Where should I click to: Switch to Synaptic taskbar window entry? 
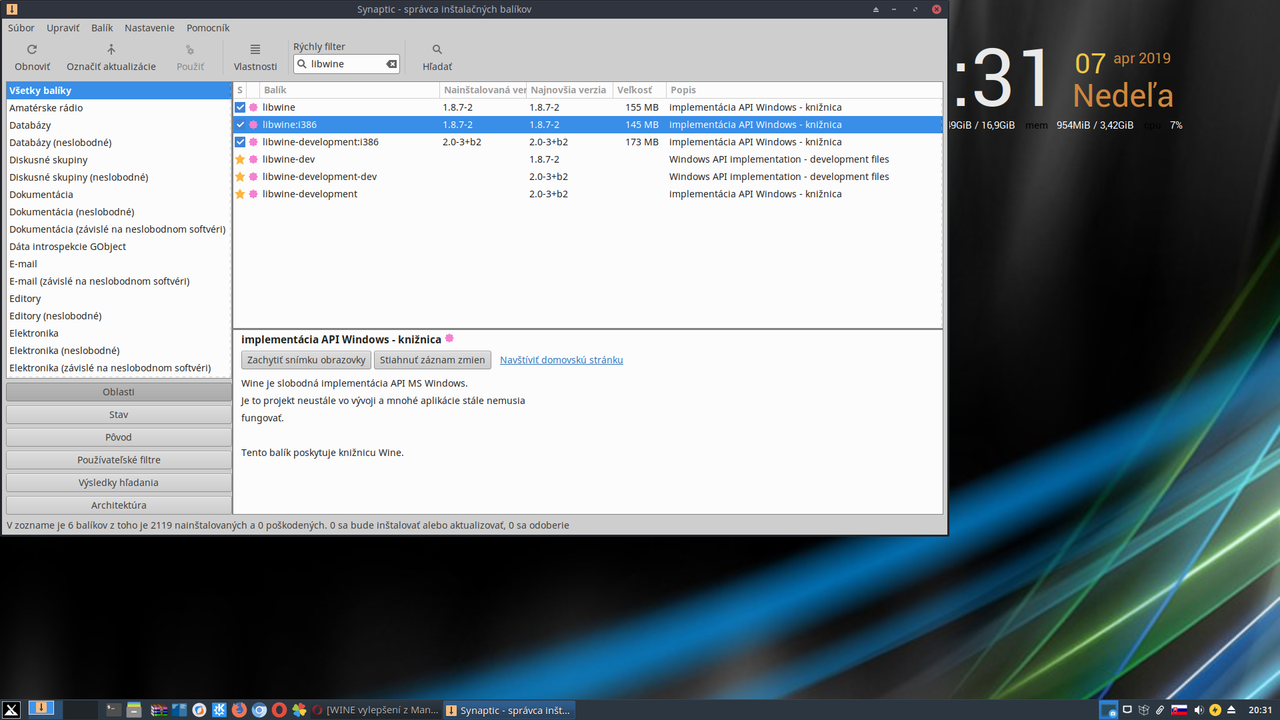508,710
